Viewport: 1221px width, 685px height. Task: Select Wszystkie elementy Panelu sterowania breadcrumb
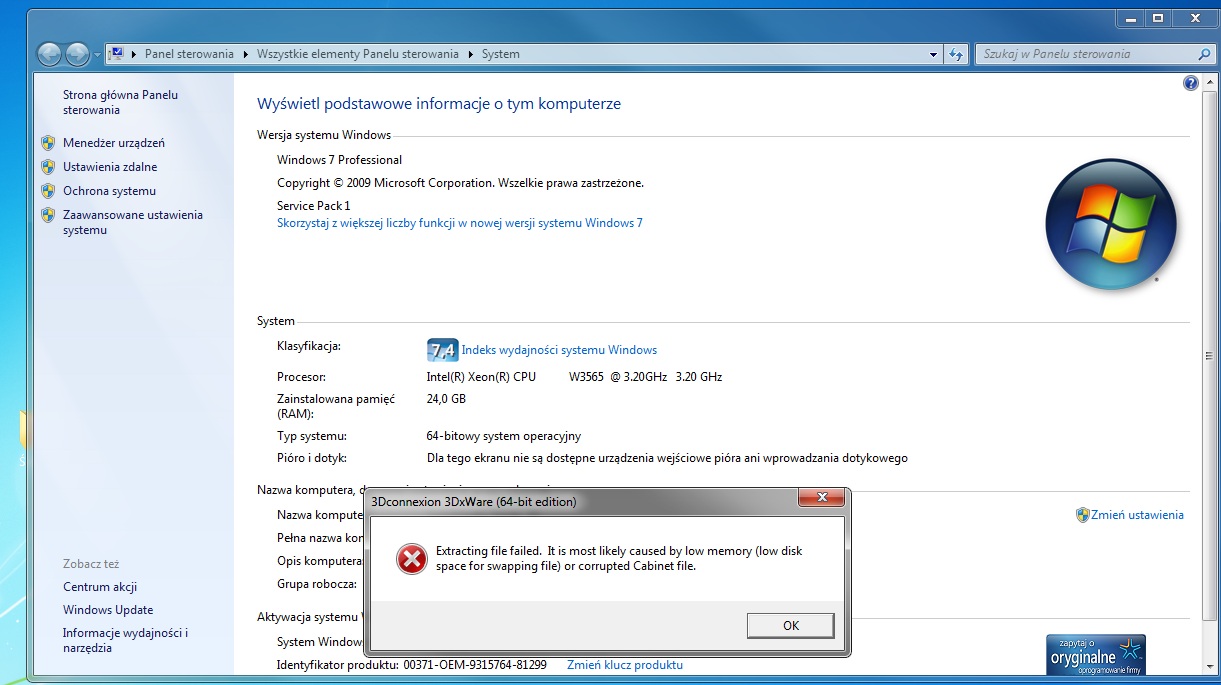pyautogui.click(x=358, y=54)
